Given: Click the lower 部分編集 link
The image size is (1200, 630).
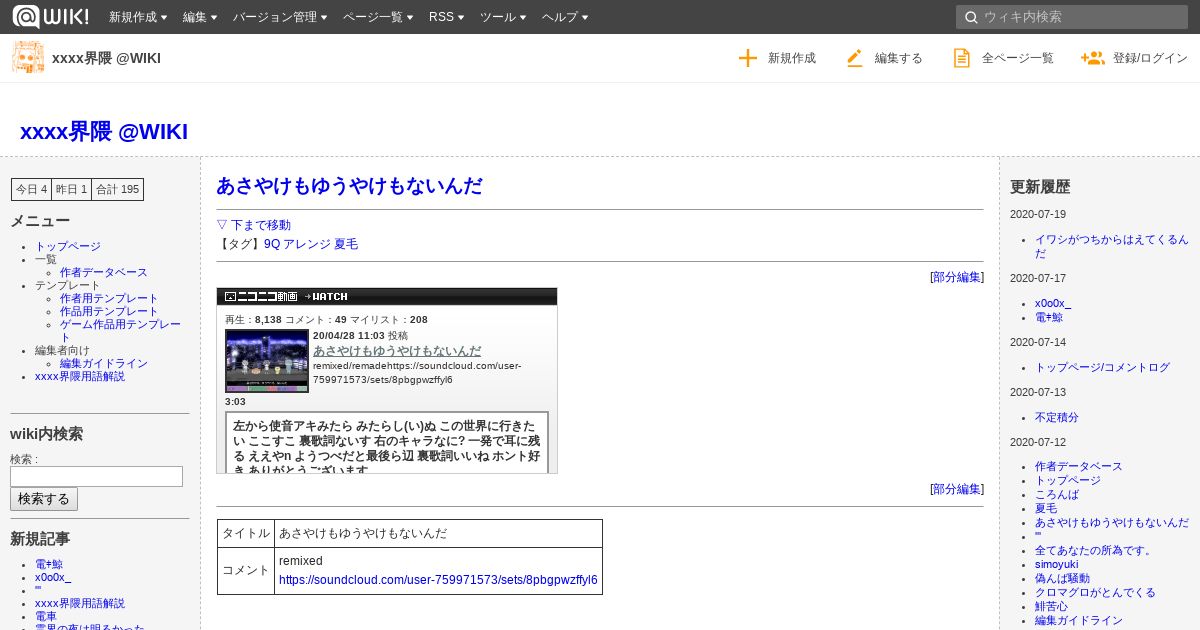Looking at the screenshot, I should tap(957, 489).
